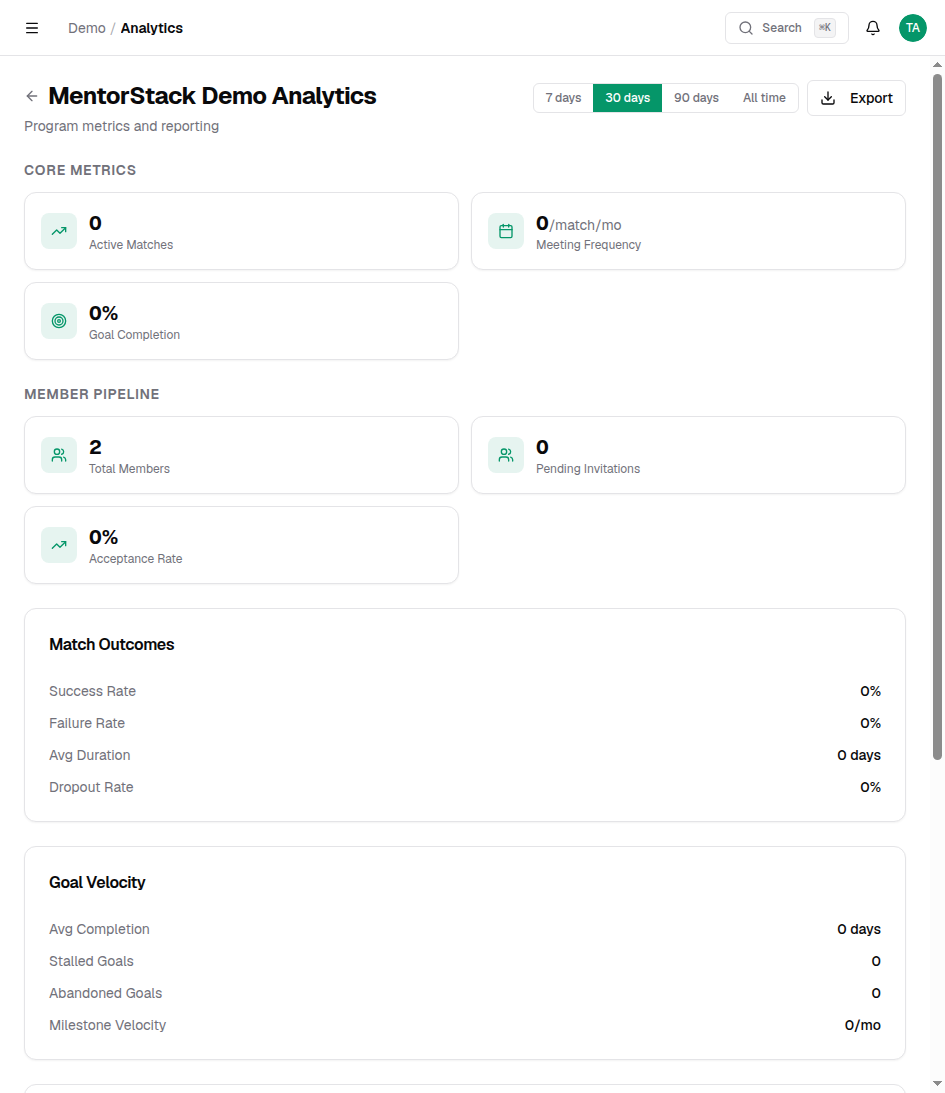The width and height of the screenshot is (945, 1093).
Task: Open the TA profile avatar
Action: [x=912, y=28]
